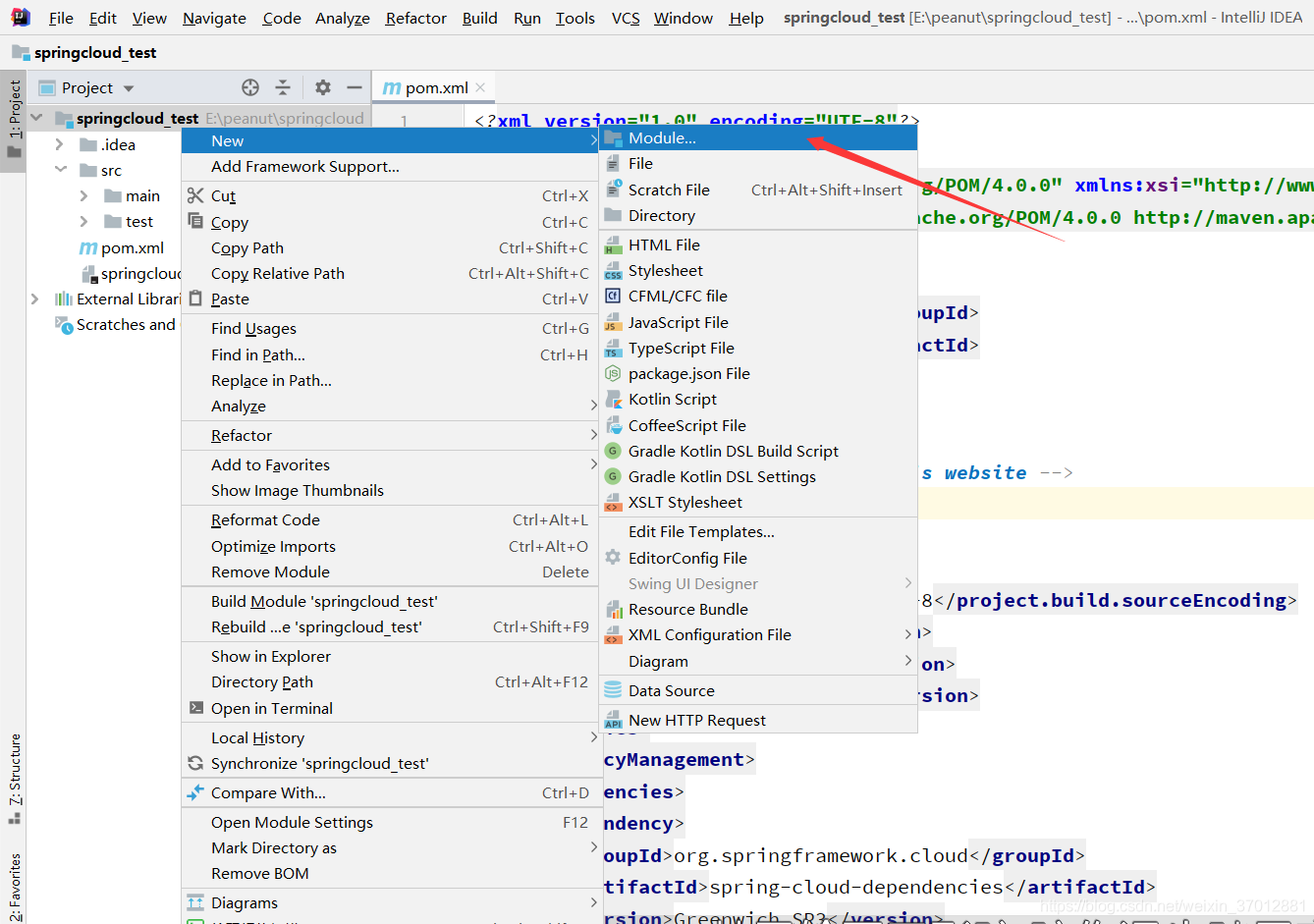Click Add Framework Support...
This screenshot has height=924, width=1314.
[x=390, y=167]
